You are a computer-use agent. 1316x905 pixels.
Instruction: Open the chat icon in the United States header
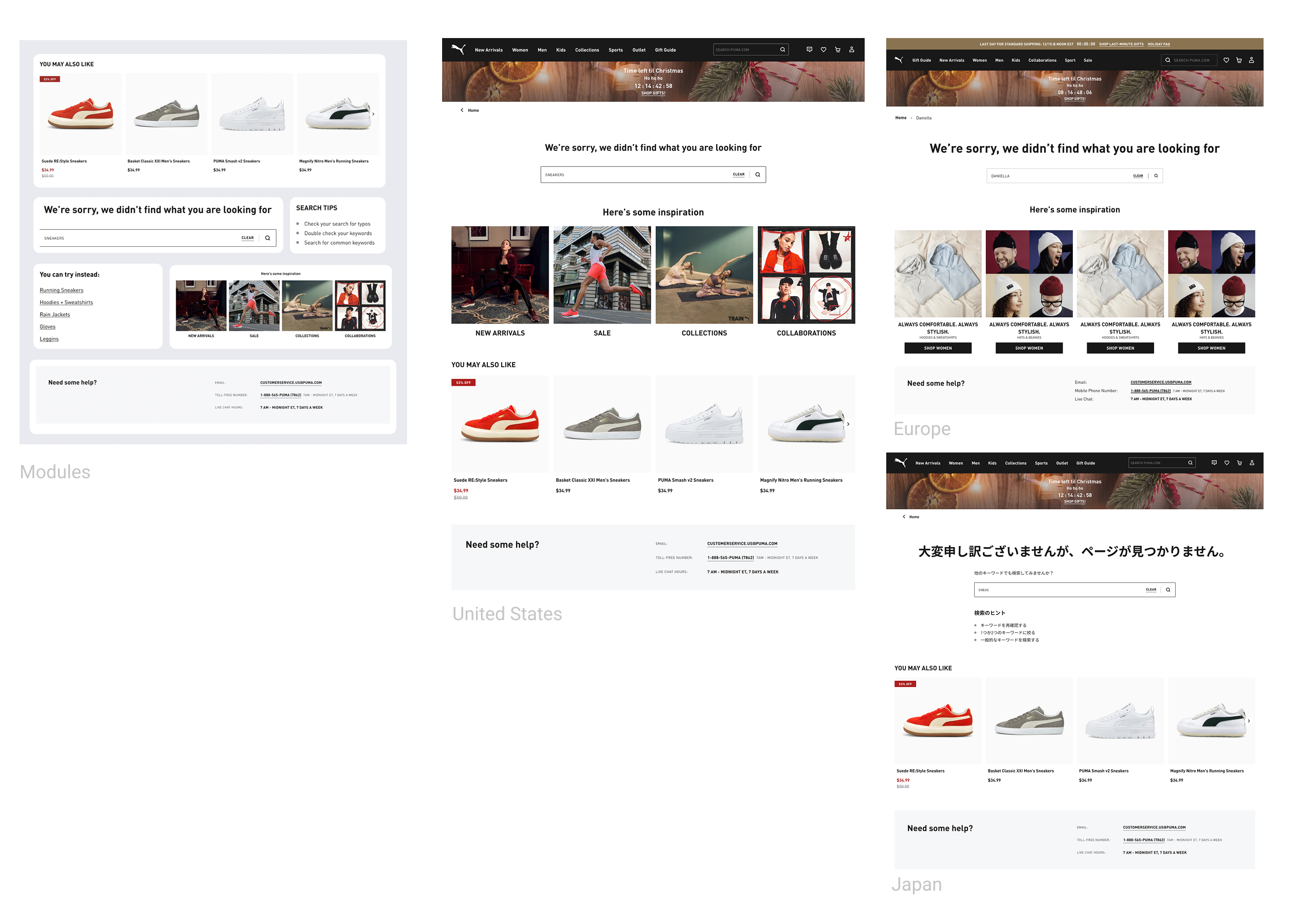point(809,49)
